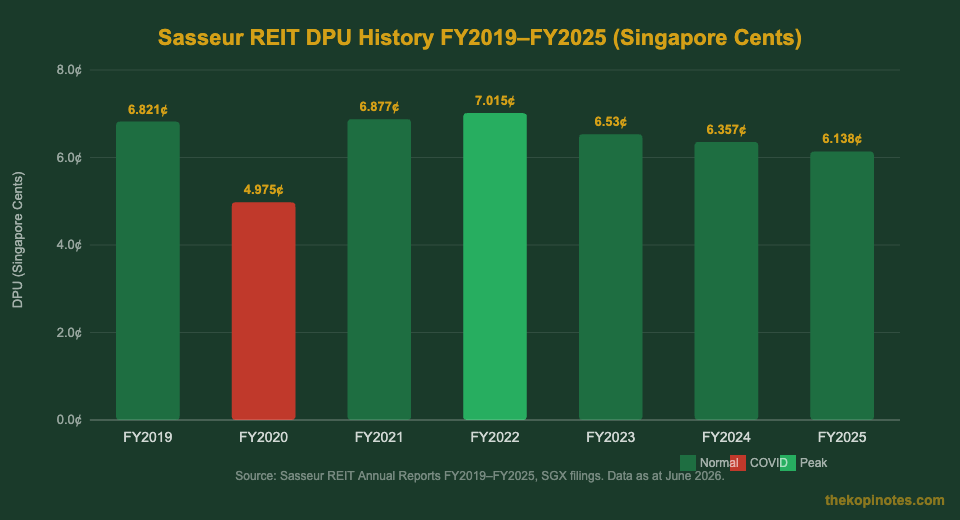Click the bright green FY2022 peak bar
This screenshot has width=960, height=520.
coord(495,266)
